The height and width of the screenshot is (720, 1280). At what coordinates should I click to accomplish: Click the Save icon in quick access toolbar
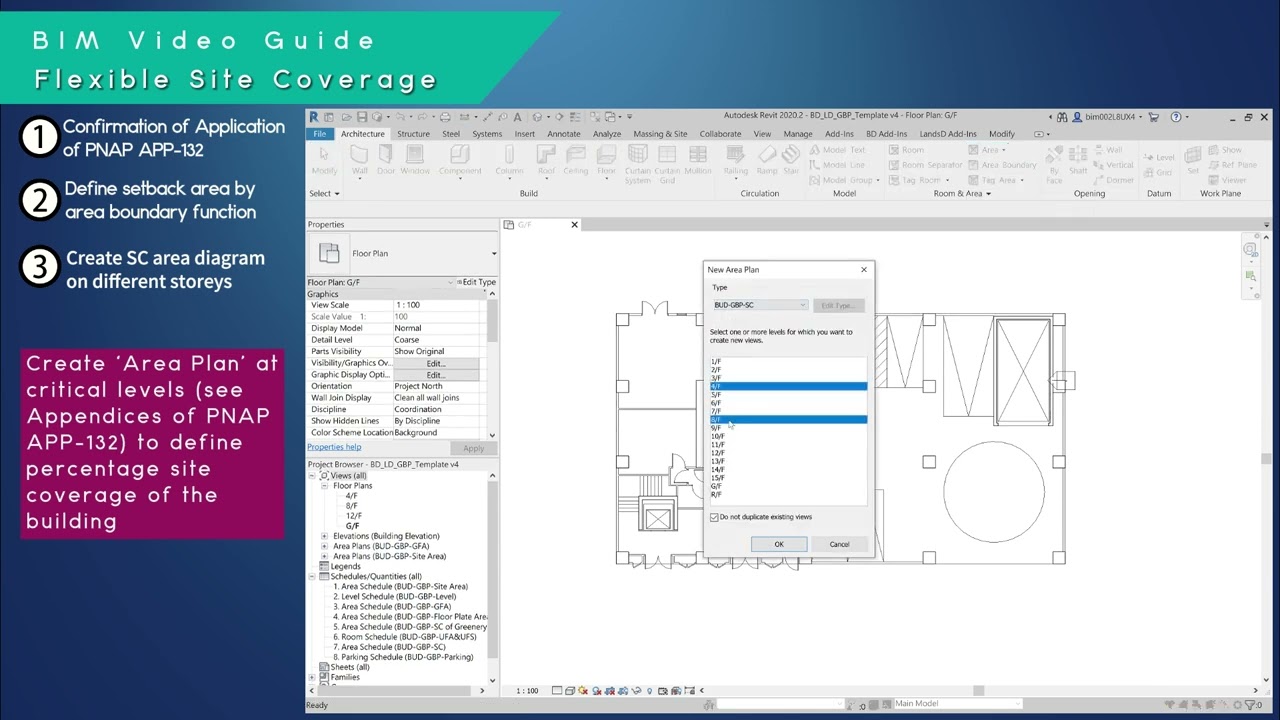pos(361,117)
